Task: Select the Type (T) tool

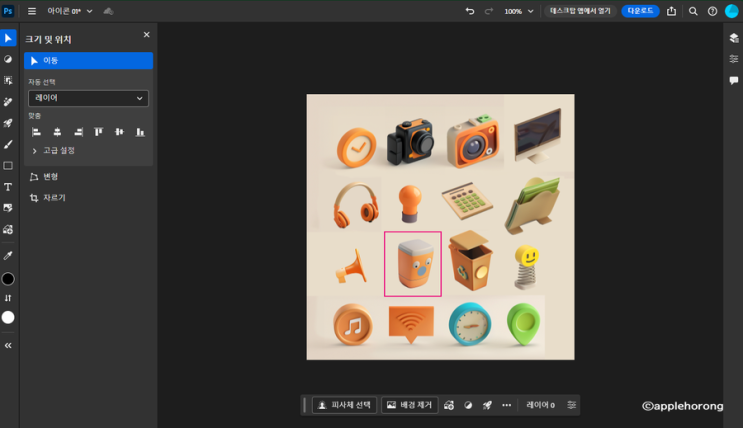Action: [x=8, y=187]
